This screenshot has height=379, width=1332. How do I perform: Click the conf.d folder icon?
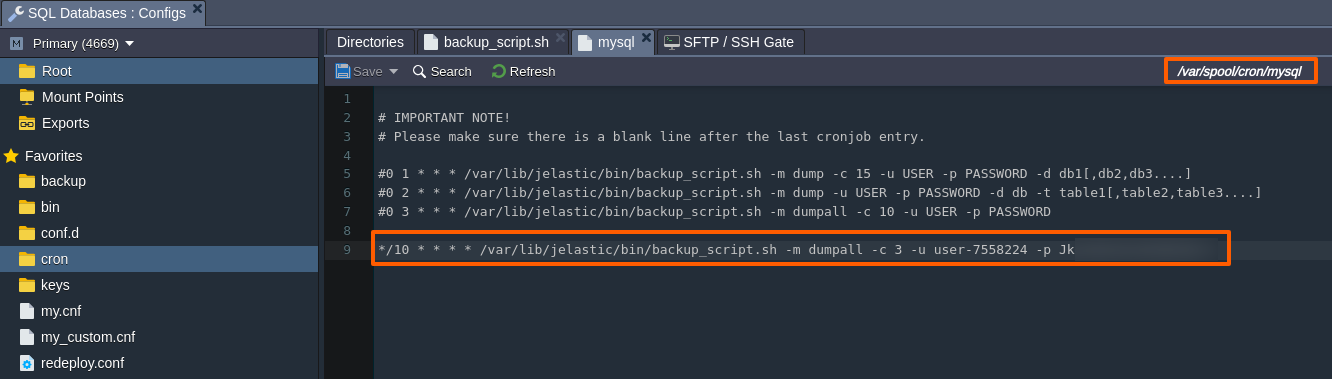(x=27, y=233)
